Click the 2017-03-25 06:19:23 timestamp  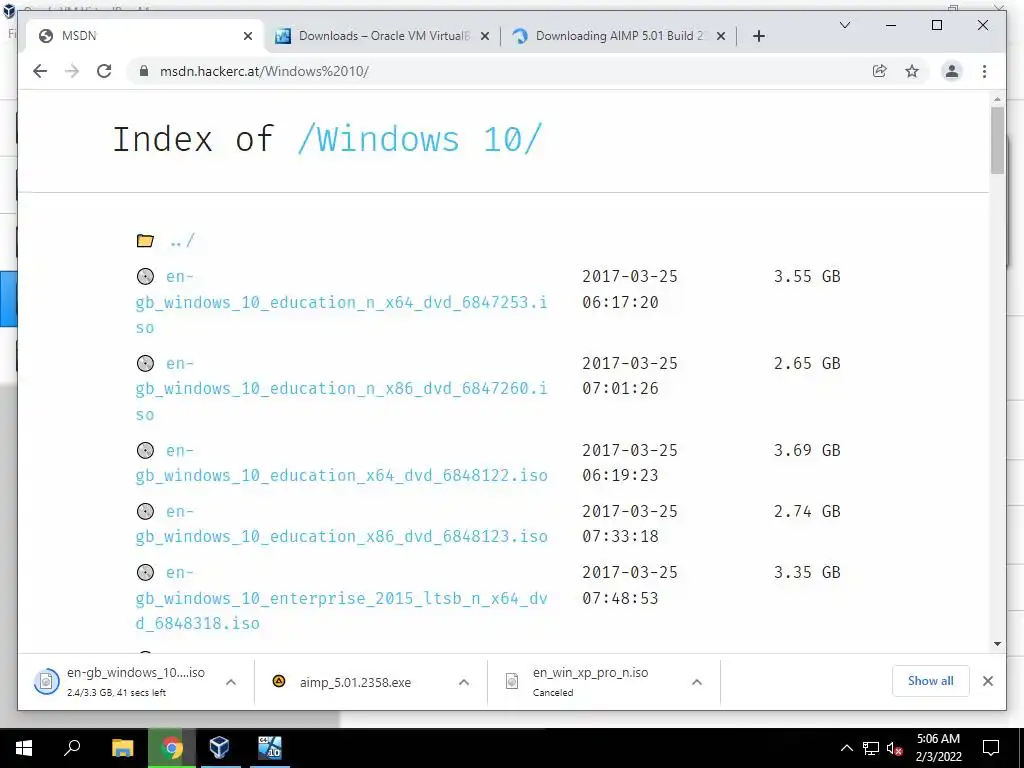(630, 462)
